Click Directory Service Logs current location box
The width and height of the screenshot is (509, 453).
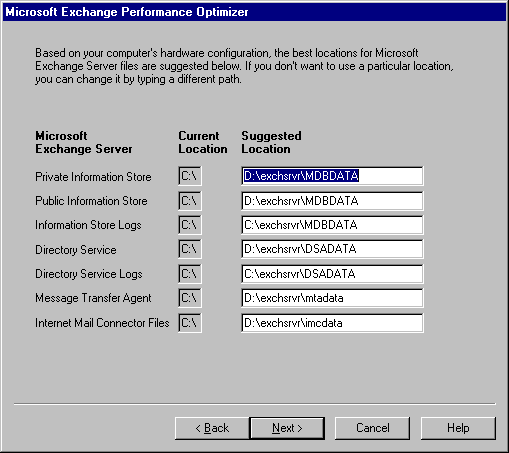(x=190, y=274)
